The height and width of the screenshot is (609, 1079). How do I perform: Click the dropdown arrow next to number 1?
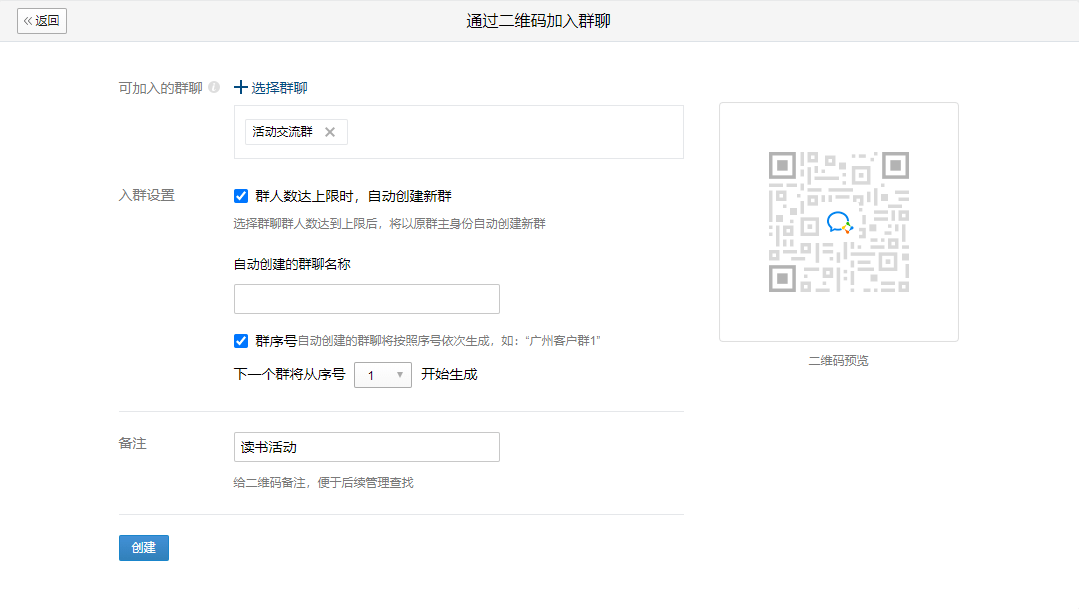click(400, 375)
